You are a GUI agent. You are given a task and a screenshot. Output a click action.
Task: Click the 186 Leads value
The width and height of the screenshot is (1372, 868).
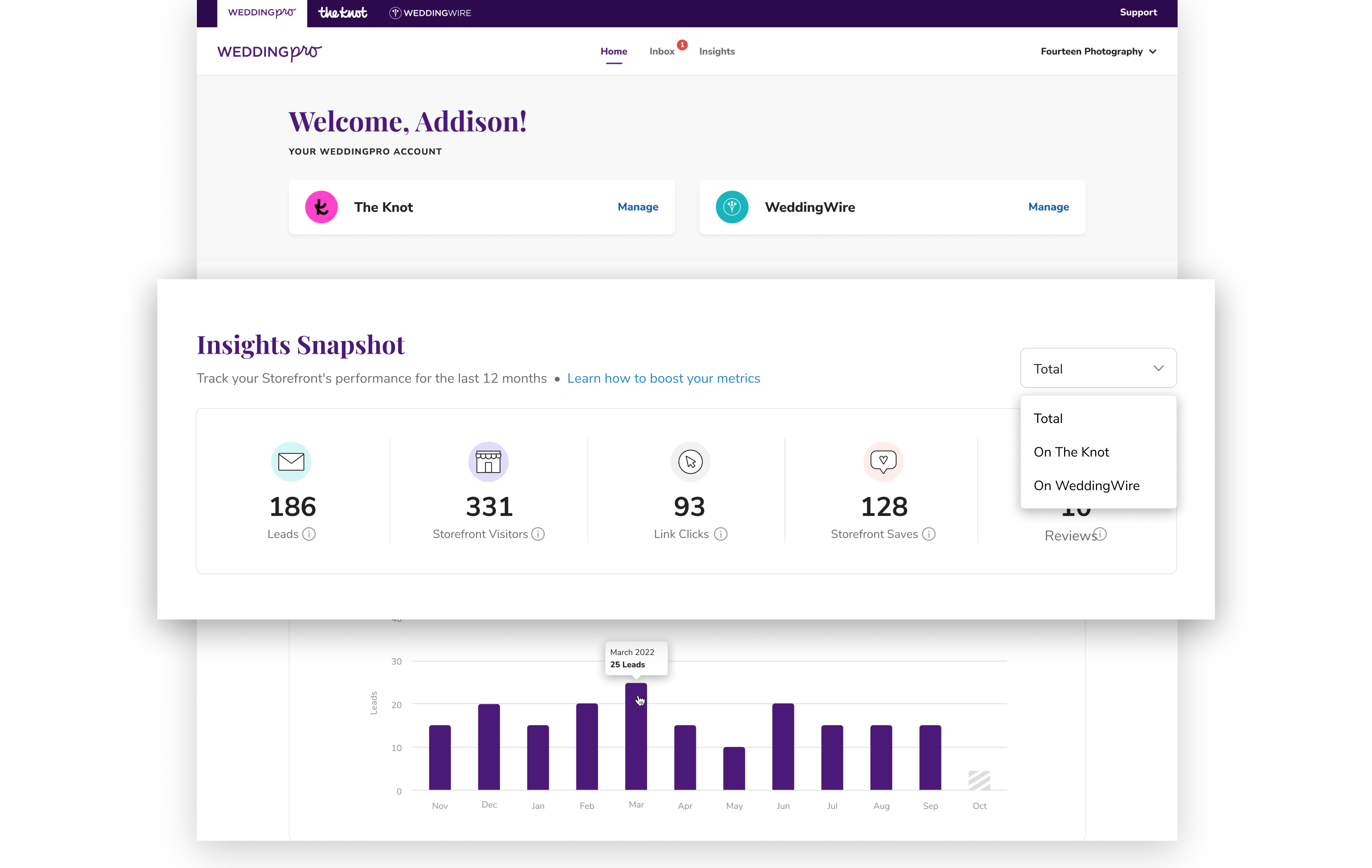pyautogui.click(x=292, y=507)
